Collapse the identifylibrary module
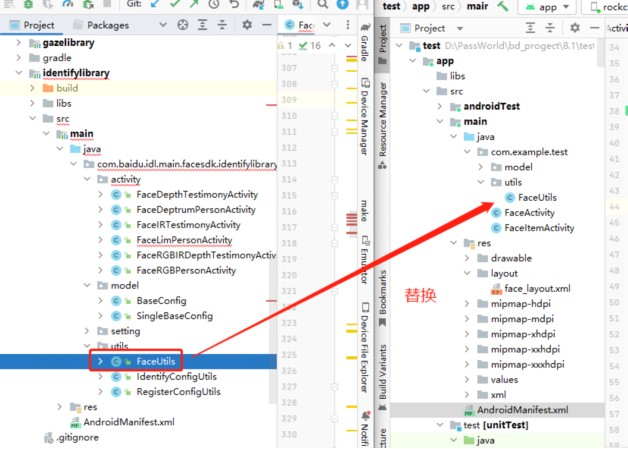 click(x=18, y=73)
